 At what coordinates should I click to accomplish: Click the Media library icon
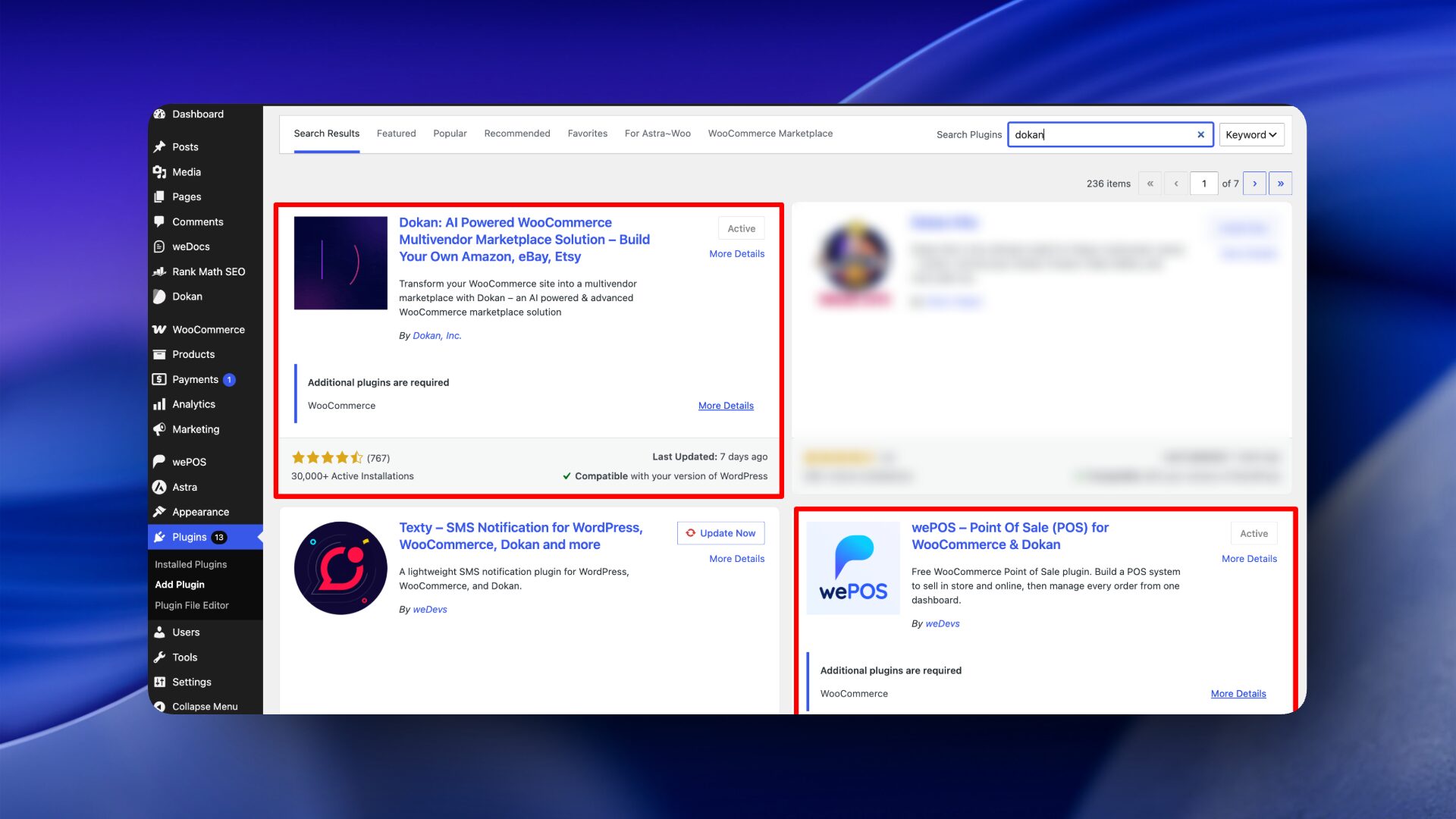pos(159,172)
